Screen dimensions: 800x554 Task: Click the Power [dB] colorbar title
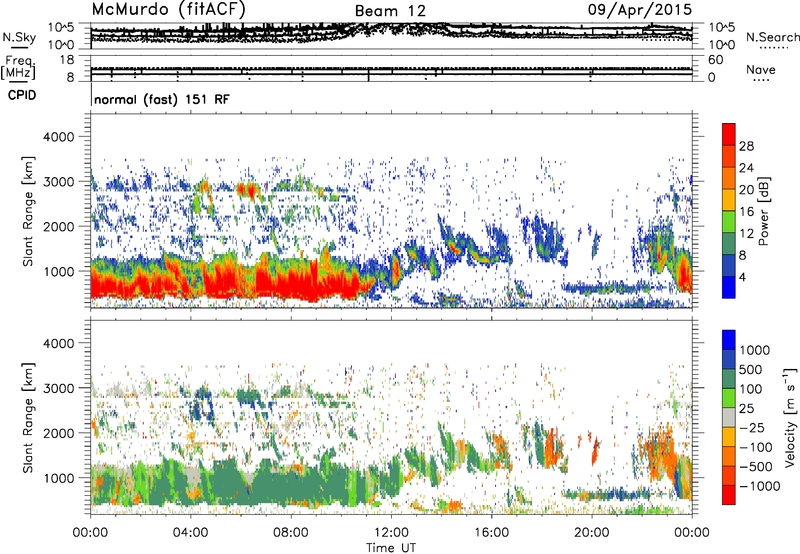coord(763,211)
